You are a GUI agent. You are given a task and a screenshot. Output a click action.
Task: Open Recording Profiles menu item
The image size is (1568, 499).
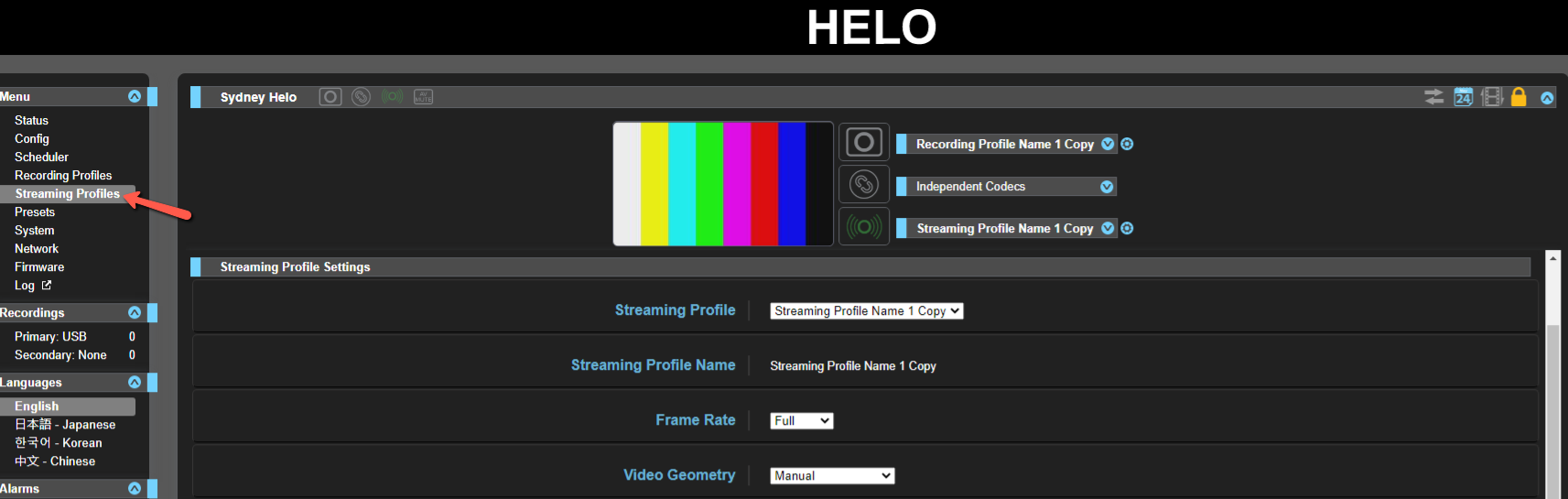[63, 175]
